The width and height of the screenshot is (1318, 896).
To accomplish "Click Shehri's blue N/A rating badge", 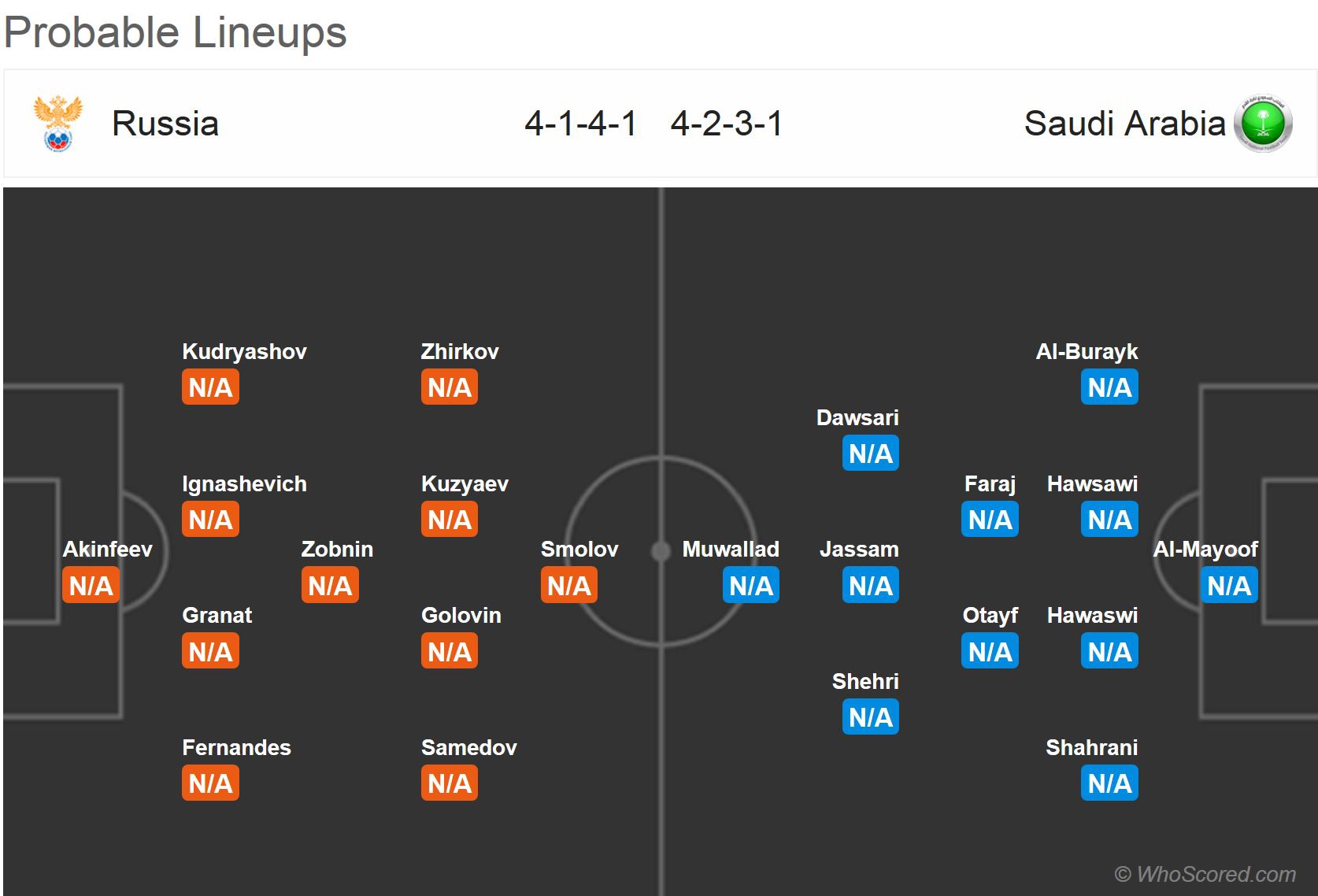I will 870,717.
